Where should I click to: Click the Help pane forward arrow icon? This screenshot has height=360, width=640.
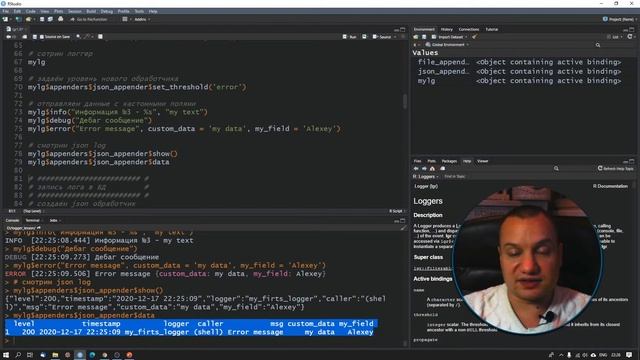[x=424, y=169]
